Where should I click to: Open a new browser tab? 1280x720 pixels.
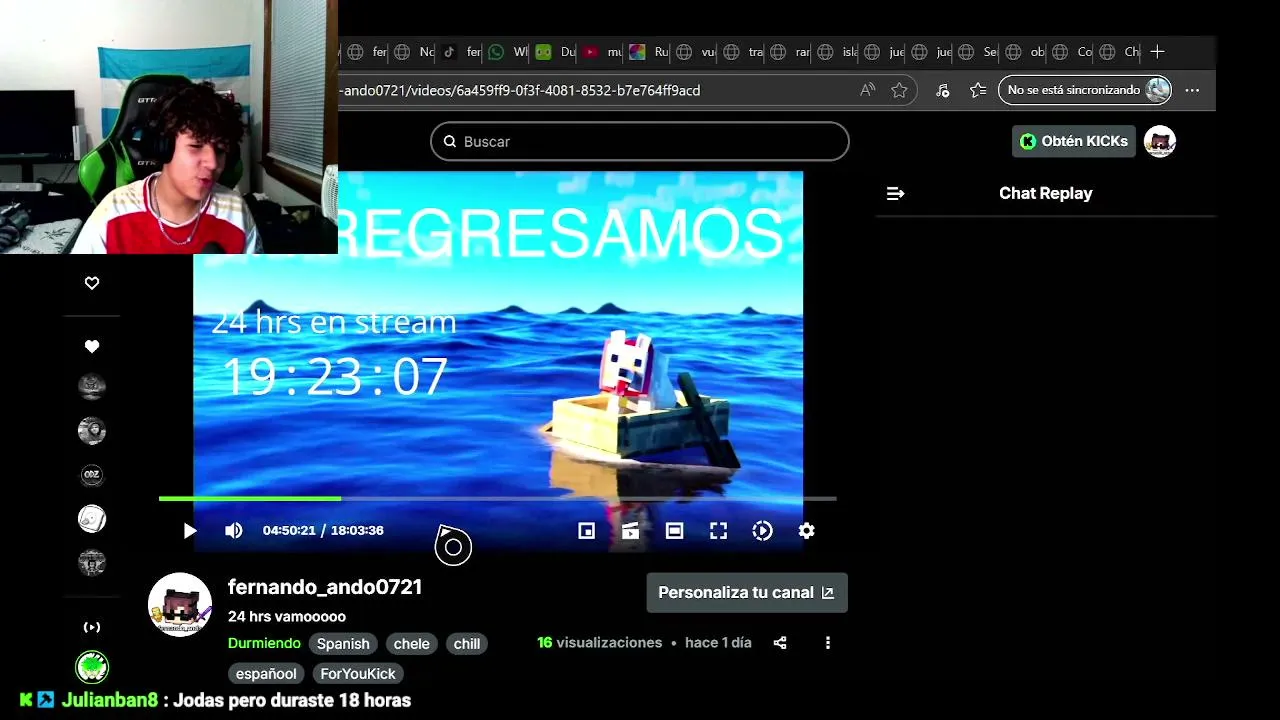(x=1157, y=52)
